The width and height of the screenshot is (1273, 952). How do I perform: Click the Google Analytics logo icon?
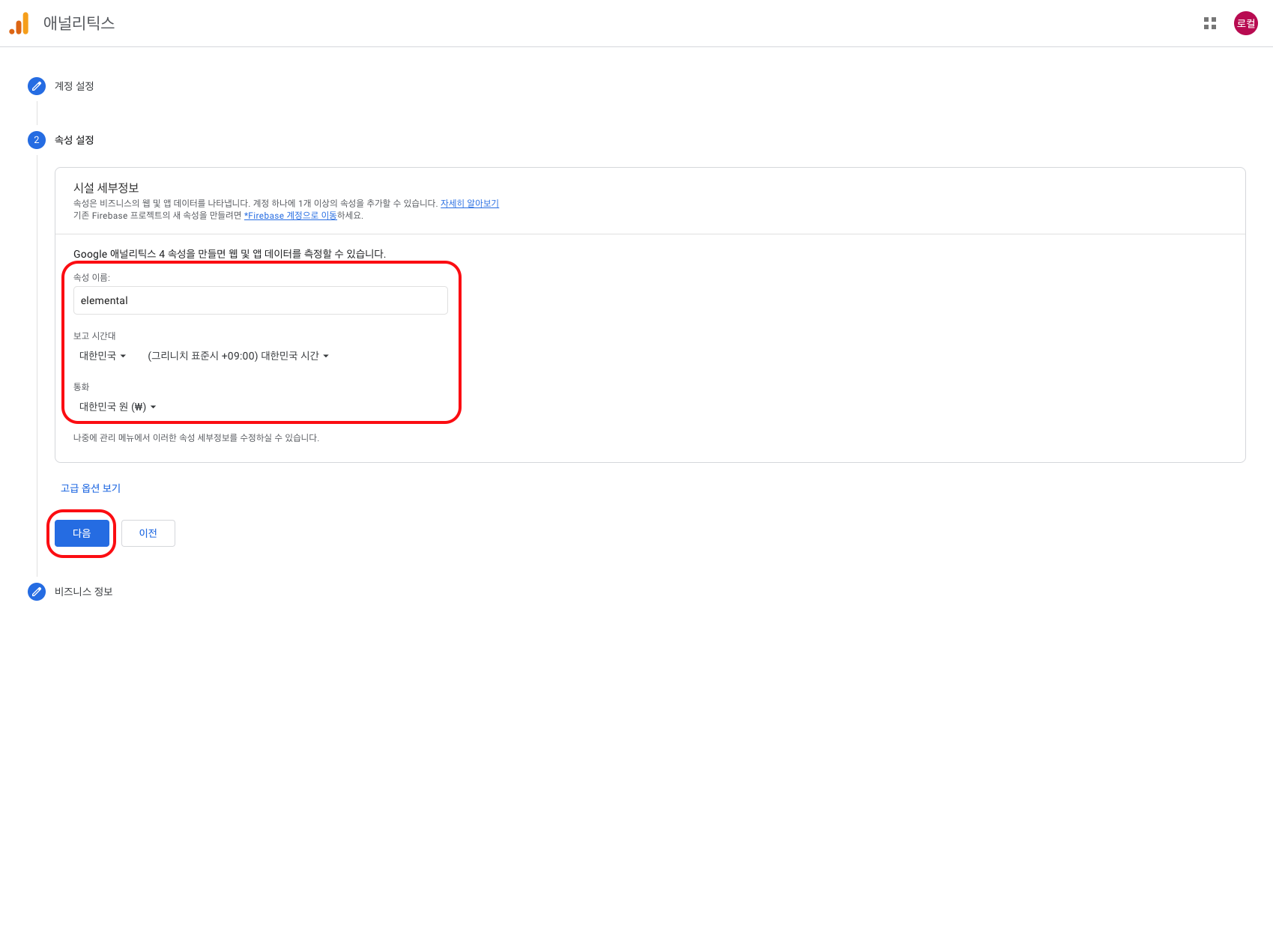[19, 23]
